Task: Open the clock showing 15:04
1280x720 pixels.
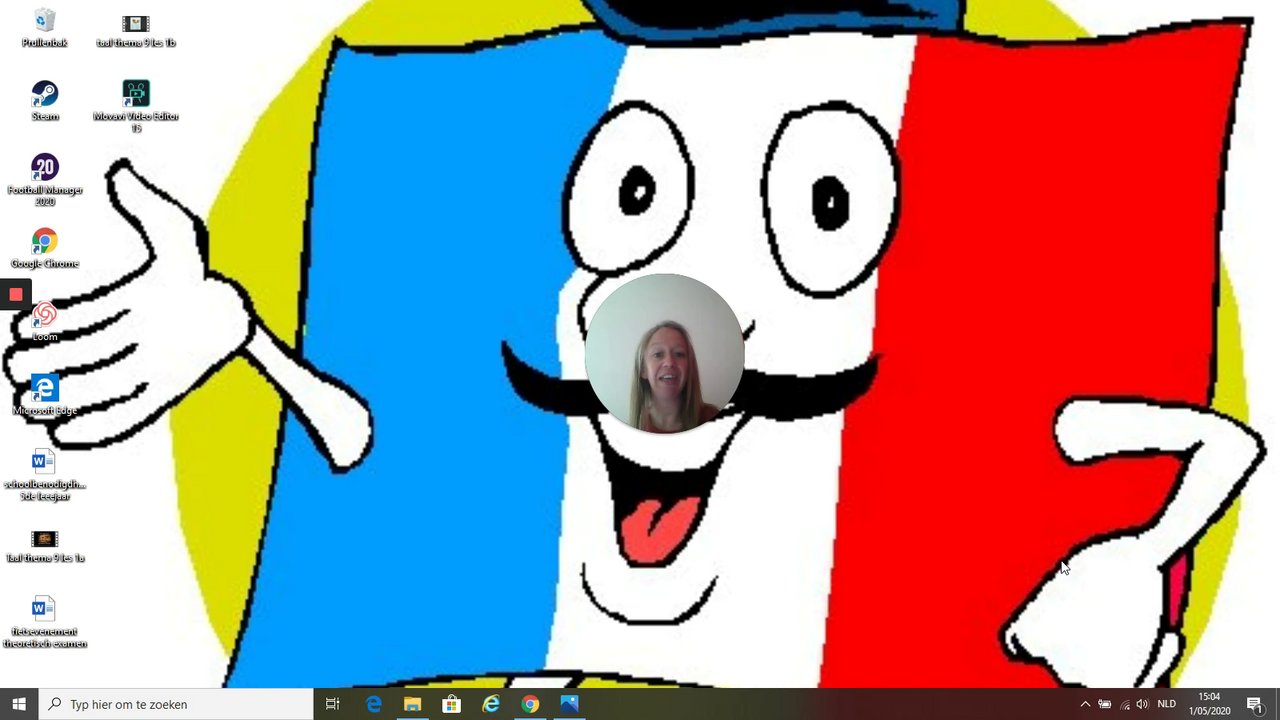Action: 1209,704
